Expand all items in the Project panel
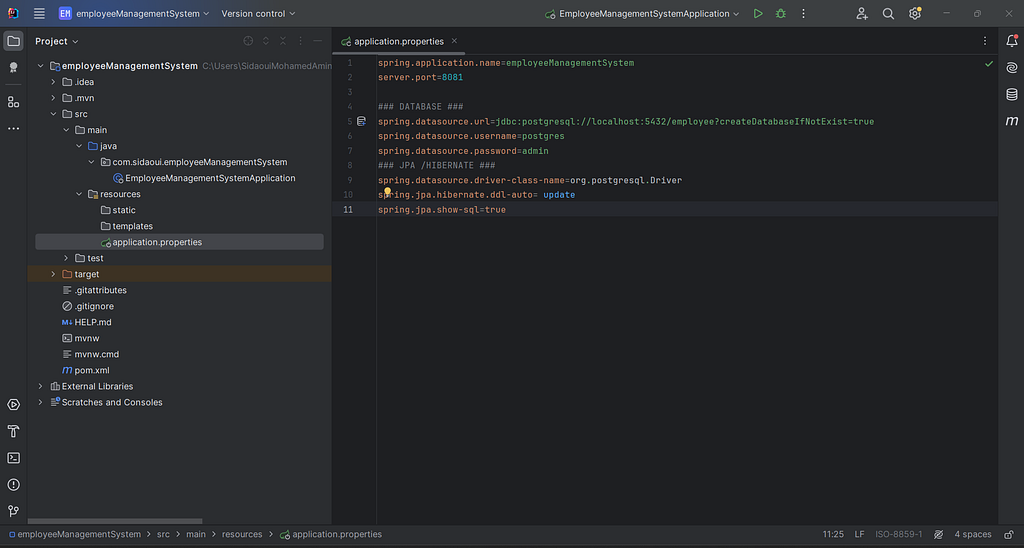Image resolution: width=1024 pixels, height=548 pixels. (x=266, y=41)
